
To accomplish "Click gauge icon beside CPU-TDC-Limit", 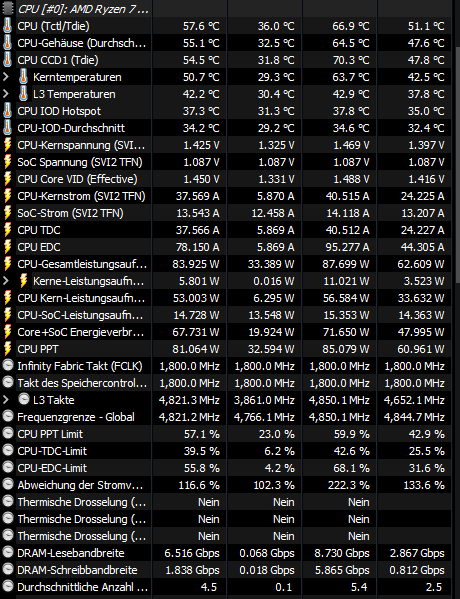I will (8, 450).
